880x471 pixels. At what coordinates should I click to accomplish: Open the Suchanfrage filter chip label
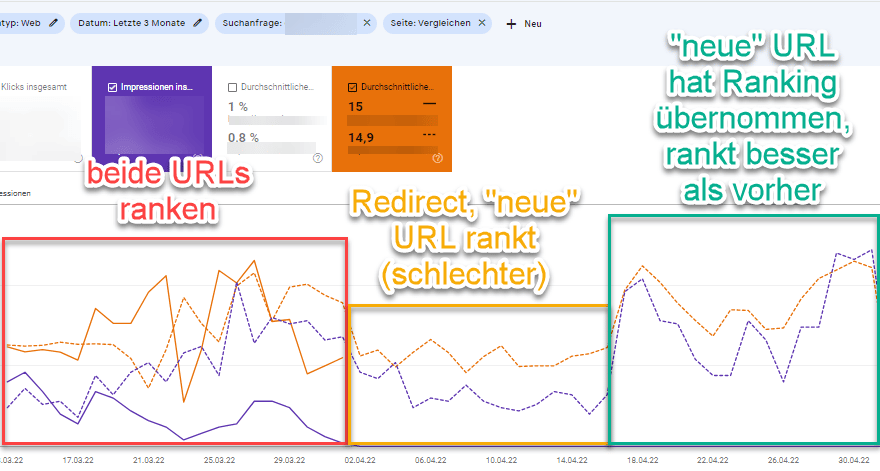tap(254, 22)
